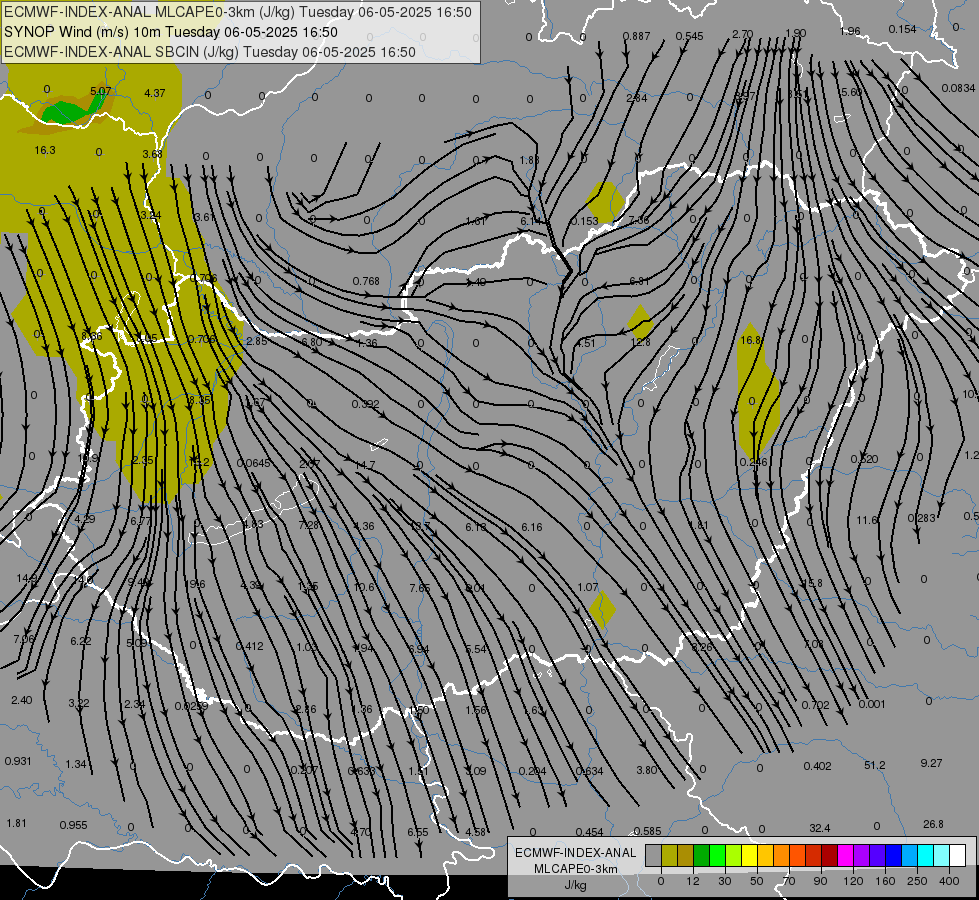Click the J/kg unit label in legend
Image resolution: width=979 pixels, height=900 pixels.
(576, 886)
